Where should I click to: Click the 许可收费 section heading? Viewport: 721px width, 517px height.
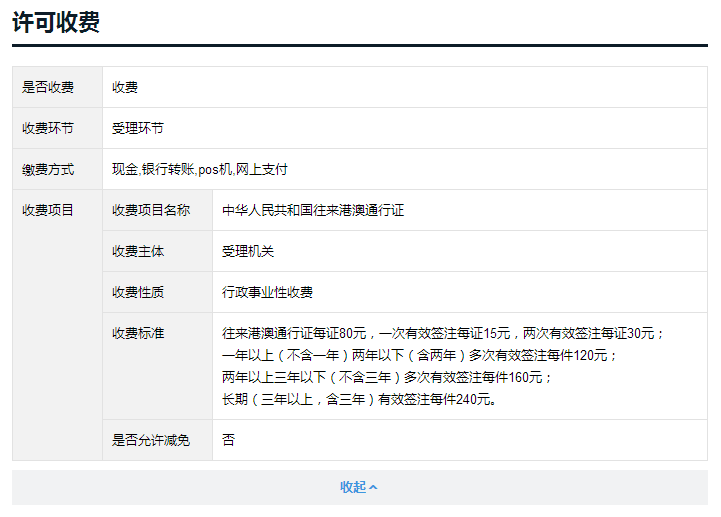[56, 23]
